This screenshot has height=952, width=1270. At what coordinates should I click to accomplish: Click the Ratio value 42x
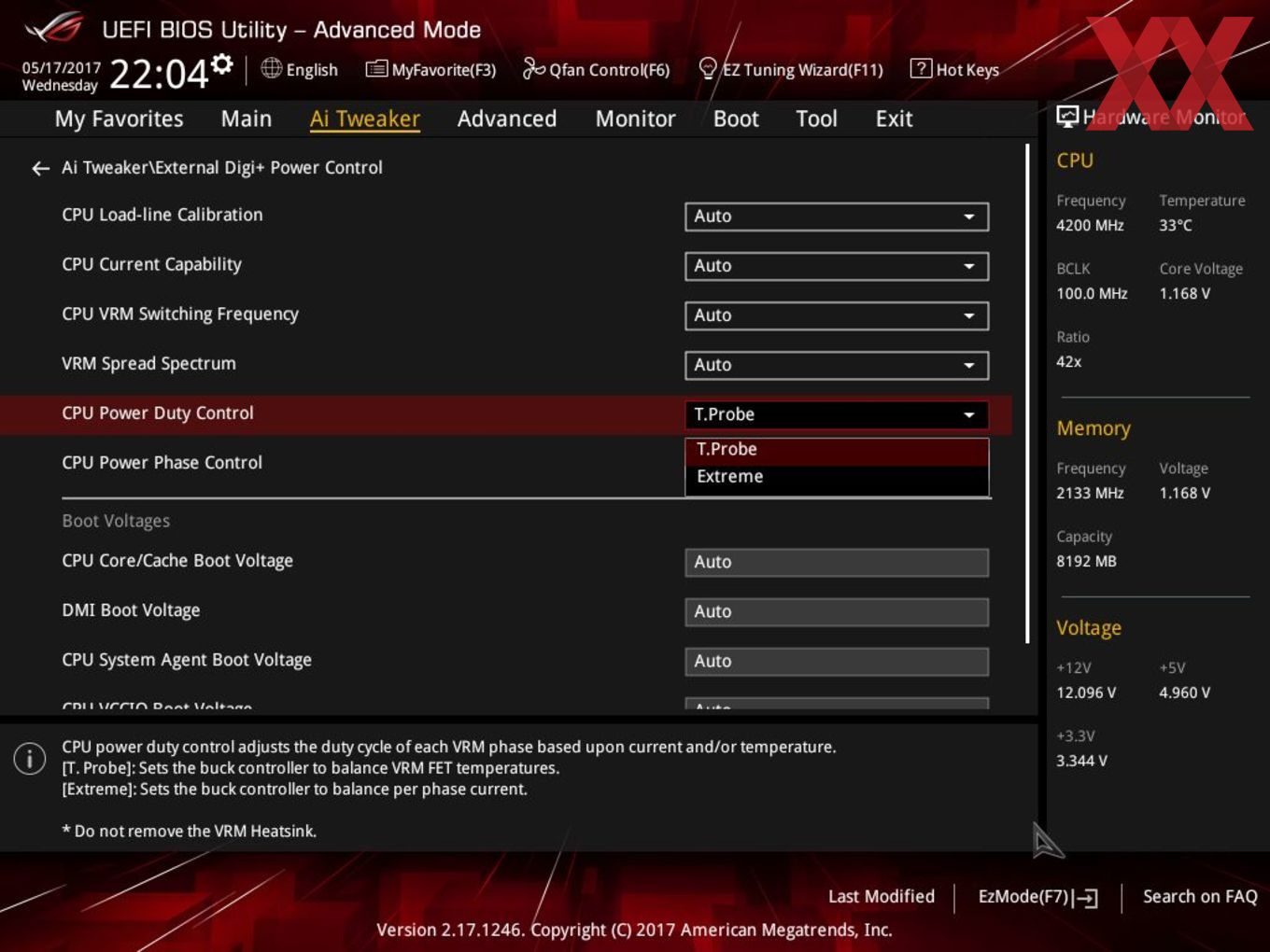(1068, 362)
